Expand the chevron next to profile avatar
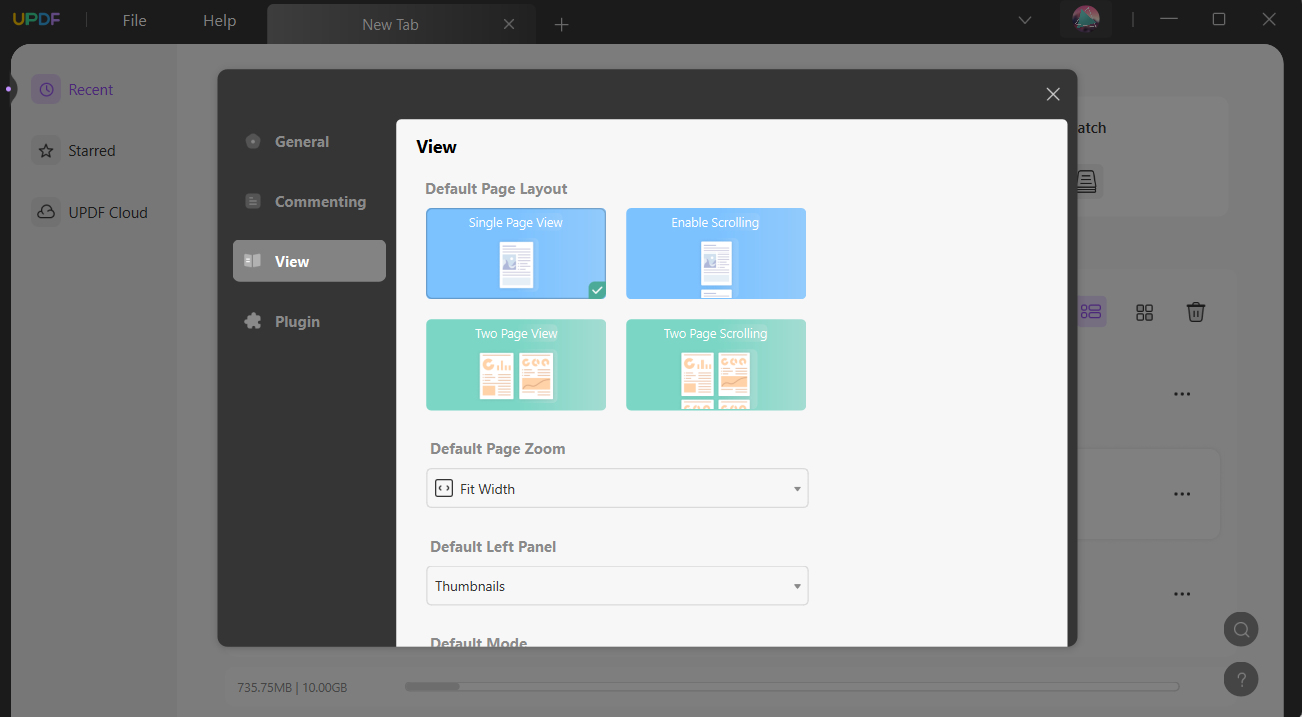Screen dimensions: 1302x717 coord(1023,19)
